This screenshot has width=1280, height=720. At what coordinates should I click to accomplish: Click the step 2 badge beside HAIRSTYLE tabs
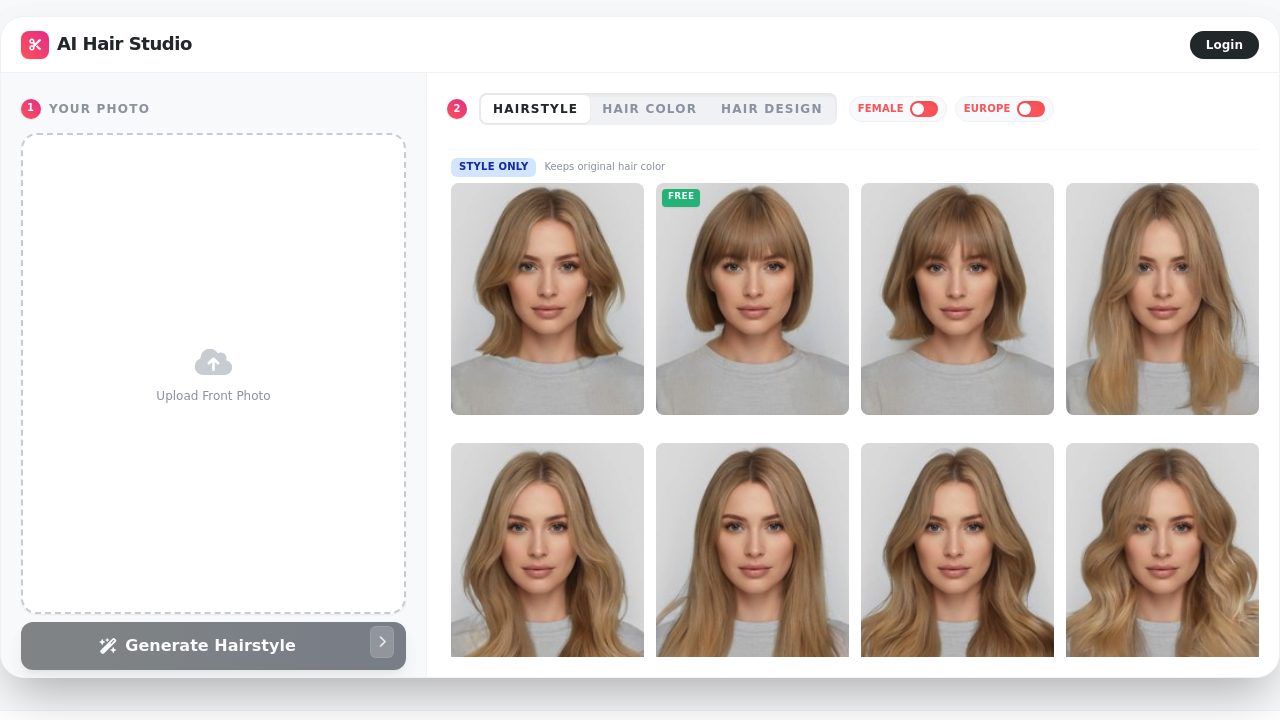pos(457,108)
